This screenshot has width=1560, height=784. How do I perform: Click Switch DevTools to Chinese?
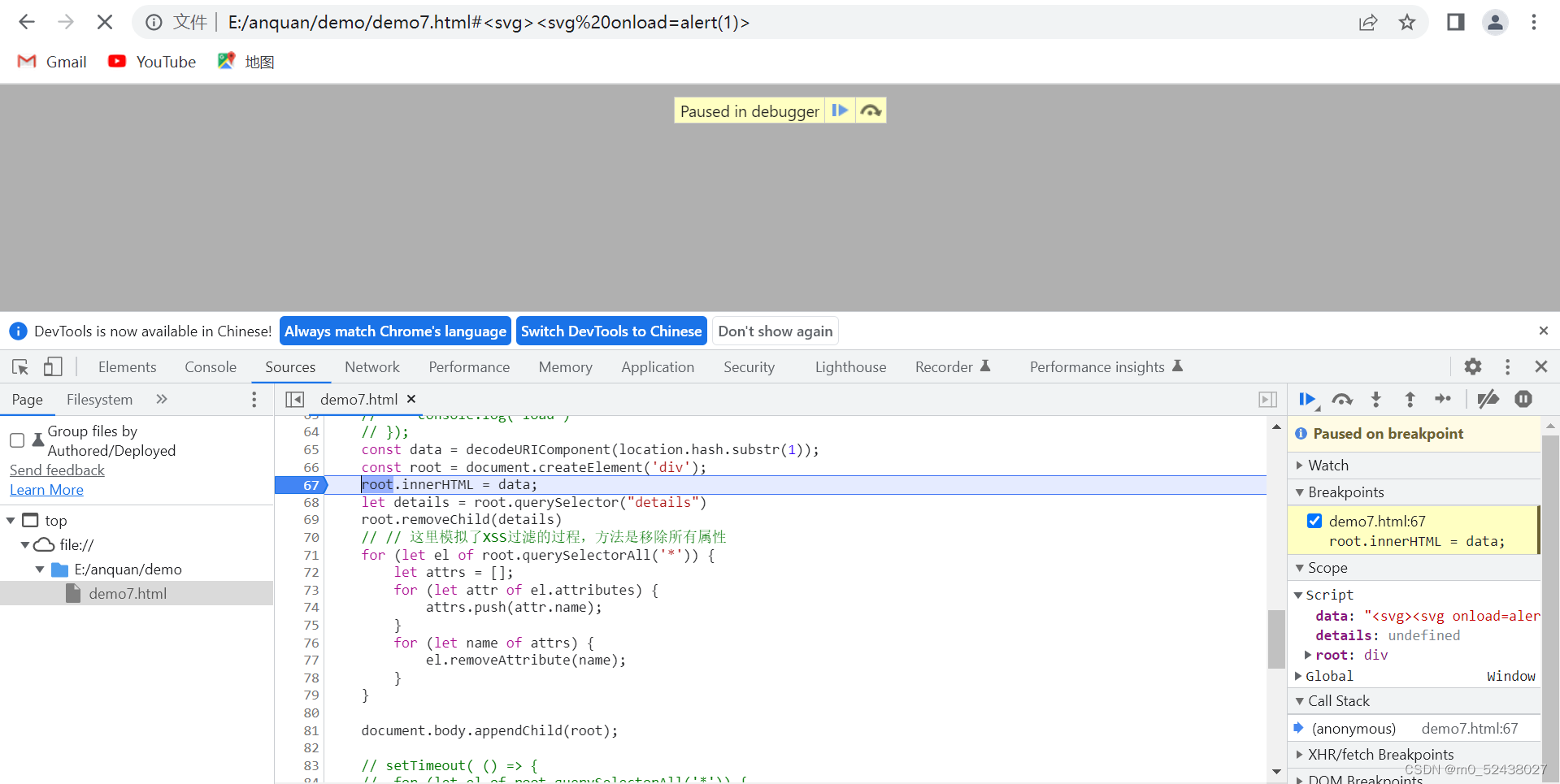point(611,331)
